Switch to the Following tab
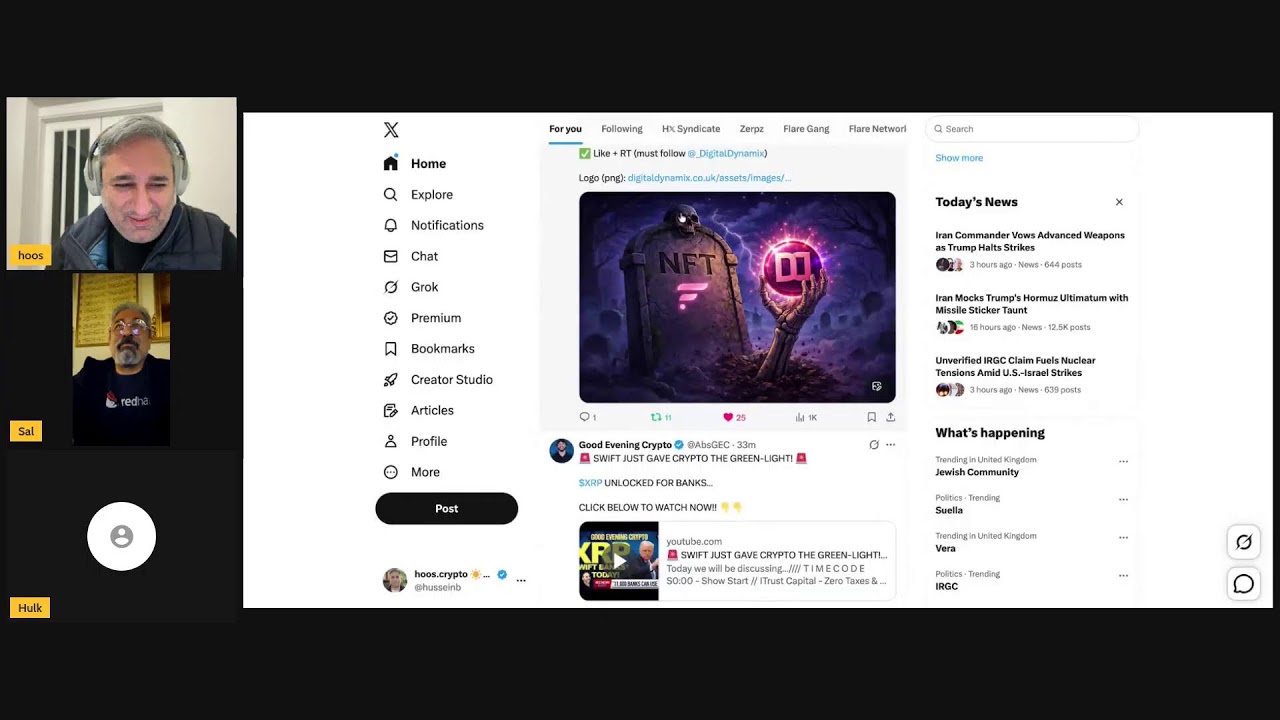Screen dimensions: 1280x720 [622, 129]
